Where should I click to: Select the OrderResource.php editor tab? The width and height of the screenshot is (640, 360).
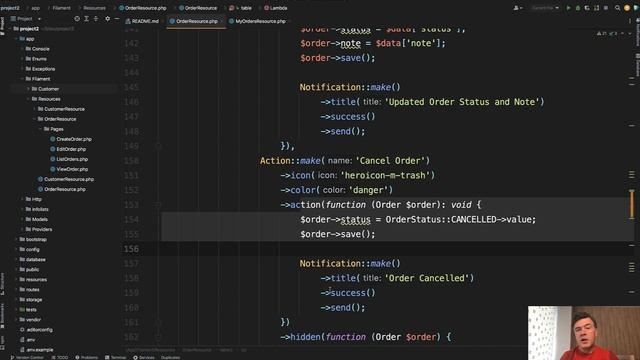pos(196,21)
